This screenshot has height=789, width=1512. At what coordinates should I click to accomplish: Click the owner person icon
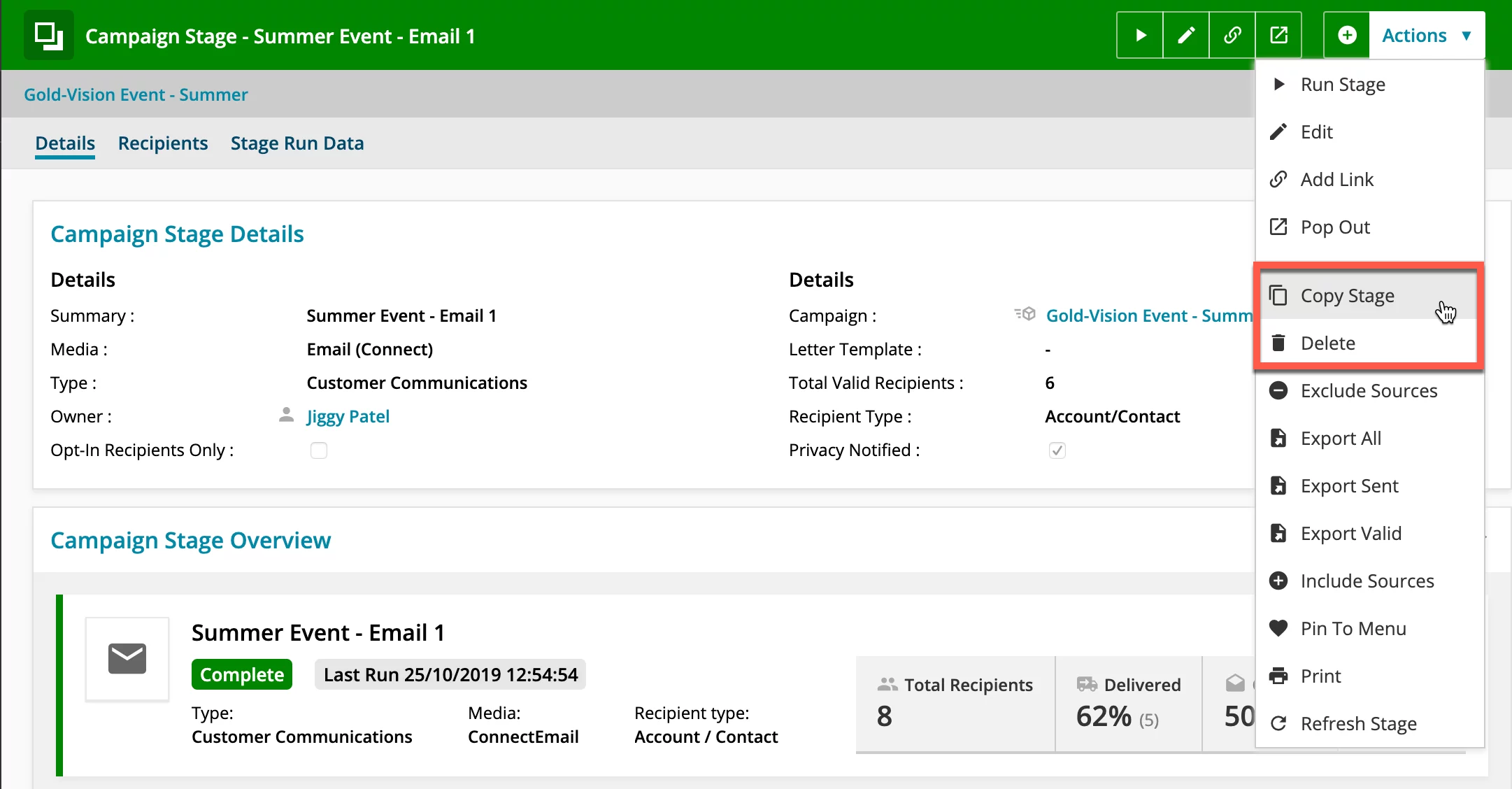286,415
